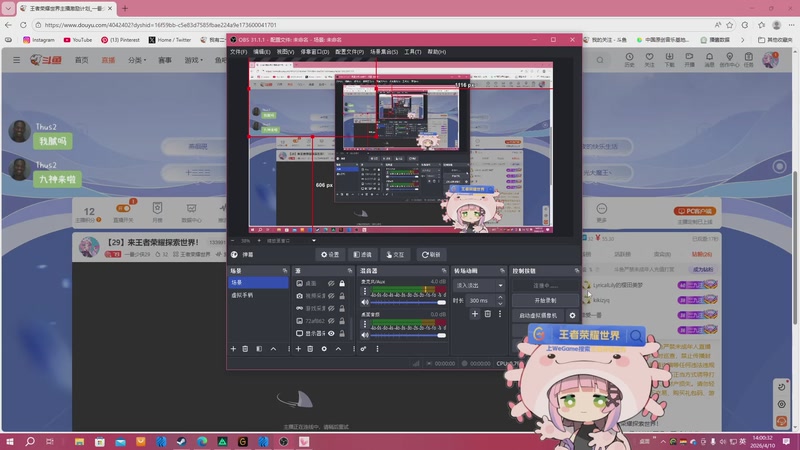This screenshot has width=800, height=450.
Task: Open 桌面音频 channel three-dot options
Action: [x=364, y=324]
